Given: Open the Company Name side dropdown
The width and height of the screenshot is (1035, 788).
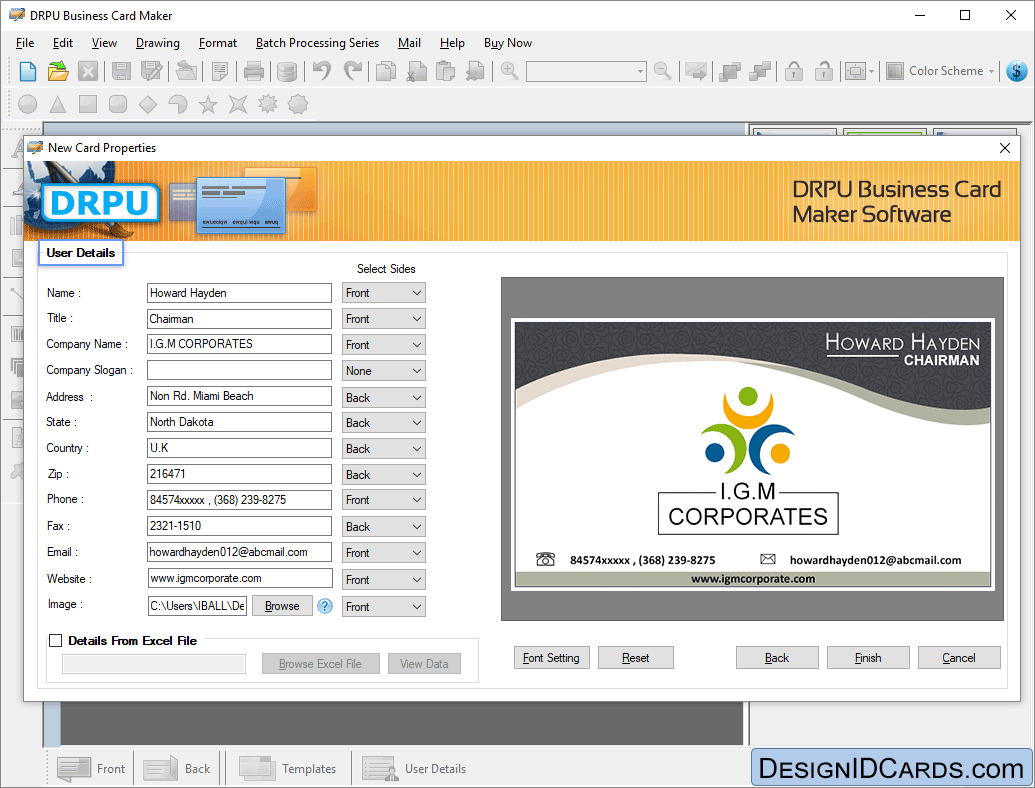Looking at the screenshot, I should click(x=384, y=345).
